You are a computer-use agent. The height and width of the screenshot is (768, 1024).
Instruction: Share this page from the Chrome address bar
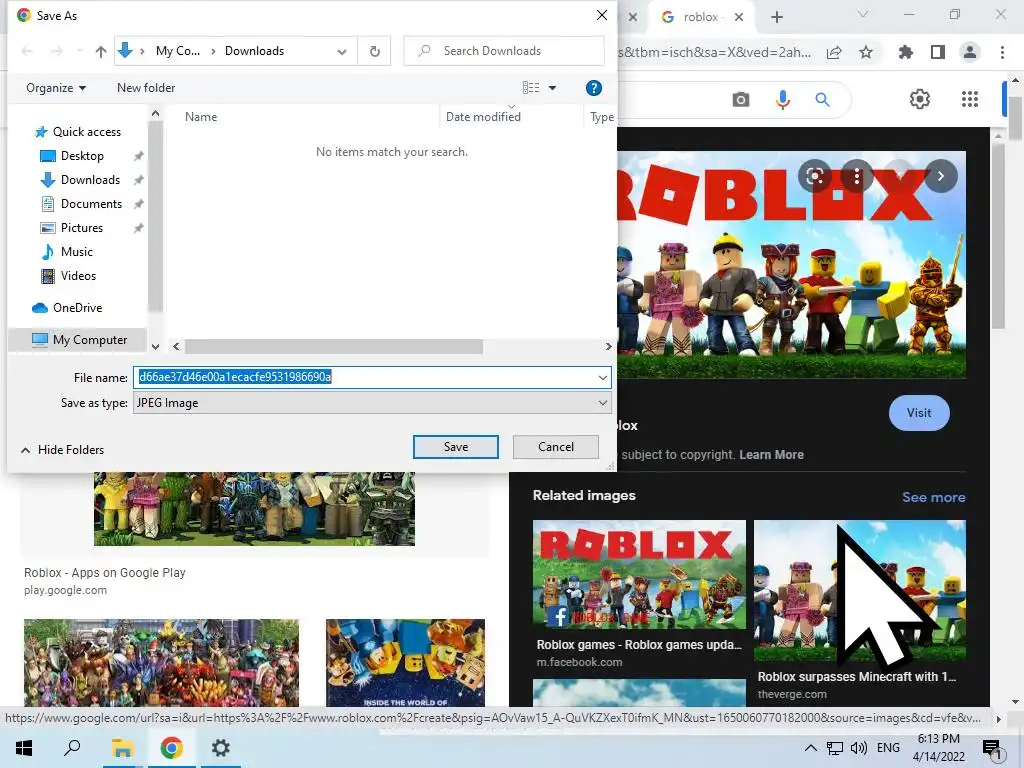tap(834, 52)
